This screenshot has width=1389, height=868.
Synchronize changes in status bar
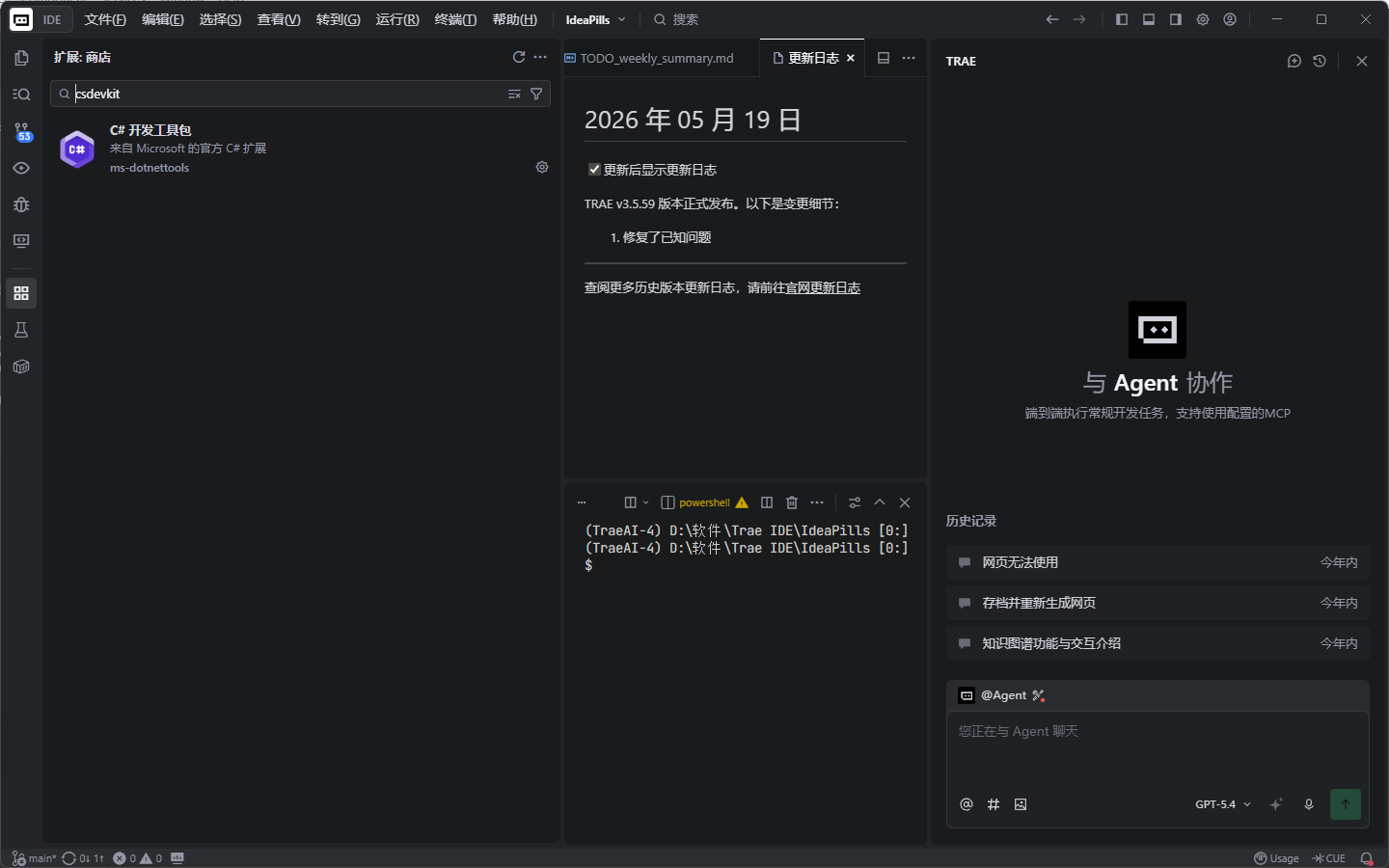click(83, 858)
